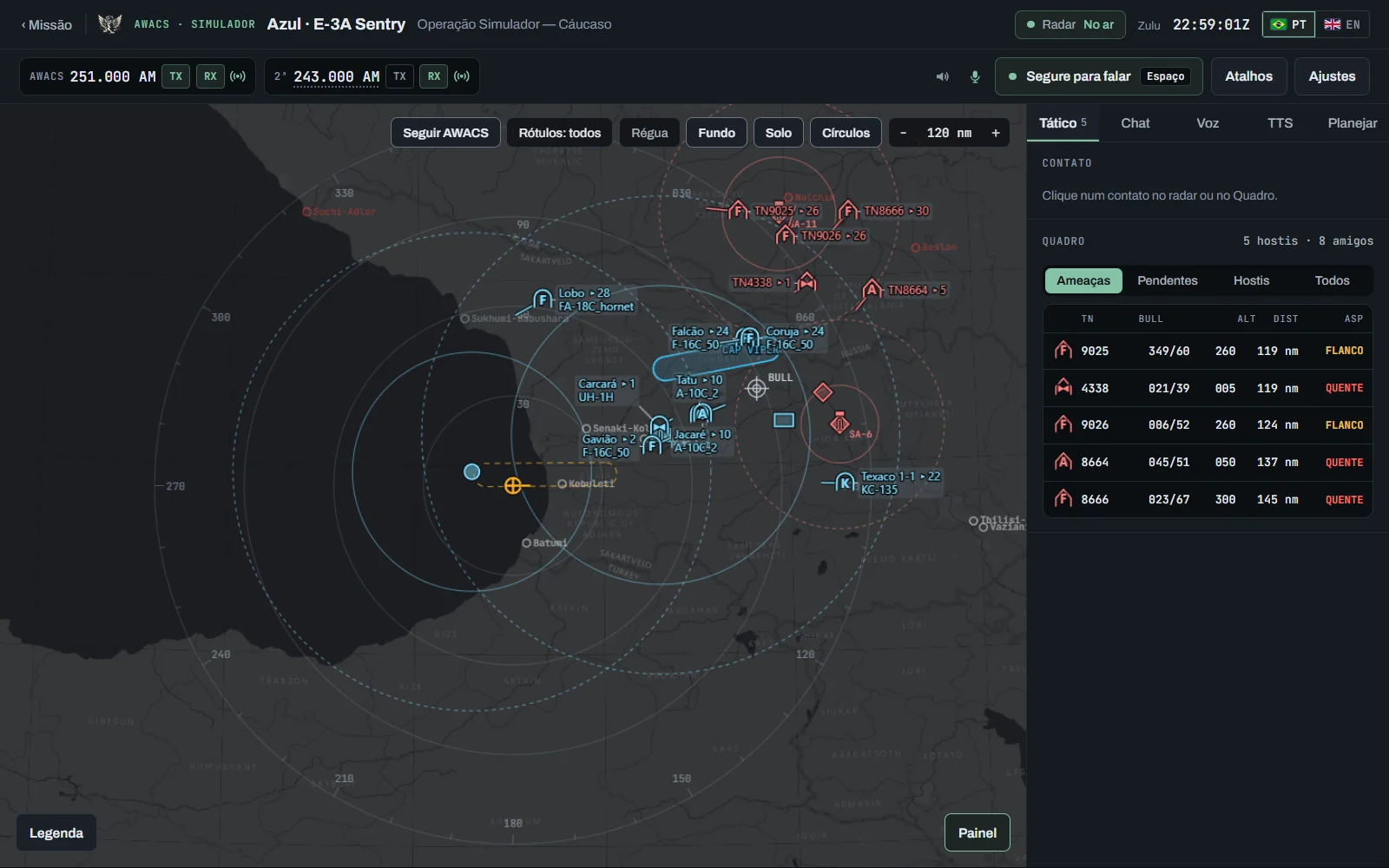Select hostile TN4338 helicopter symbol
Viewport: 1389px width, 868px height.
point(806,282)
